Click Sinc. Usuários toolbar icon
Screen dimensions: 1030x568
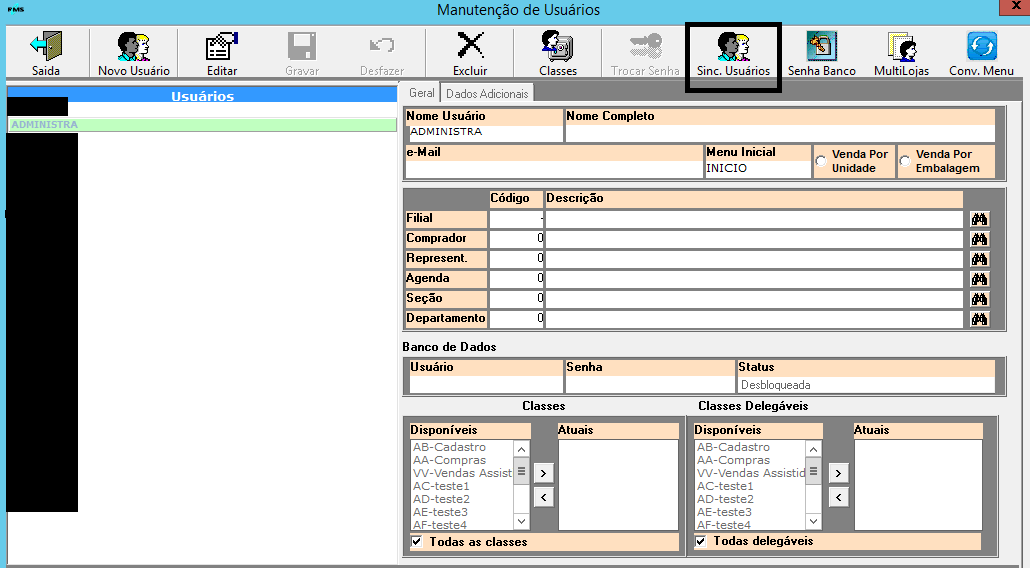tap(733, 56)
